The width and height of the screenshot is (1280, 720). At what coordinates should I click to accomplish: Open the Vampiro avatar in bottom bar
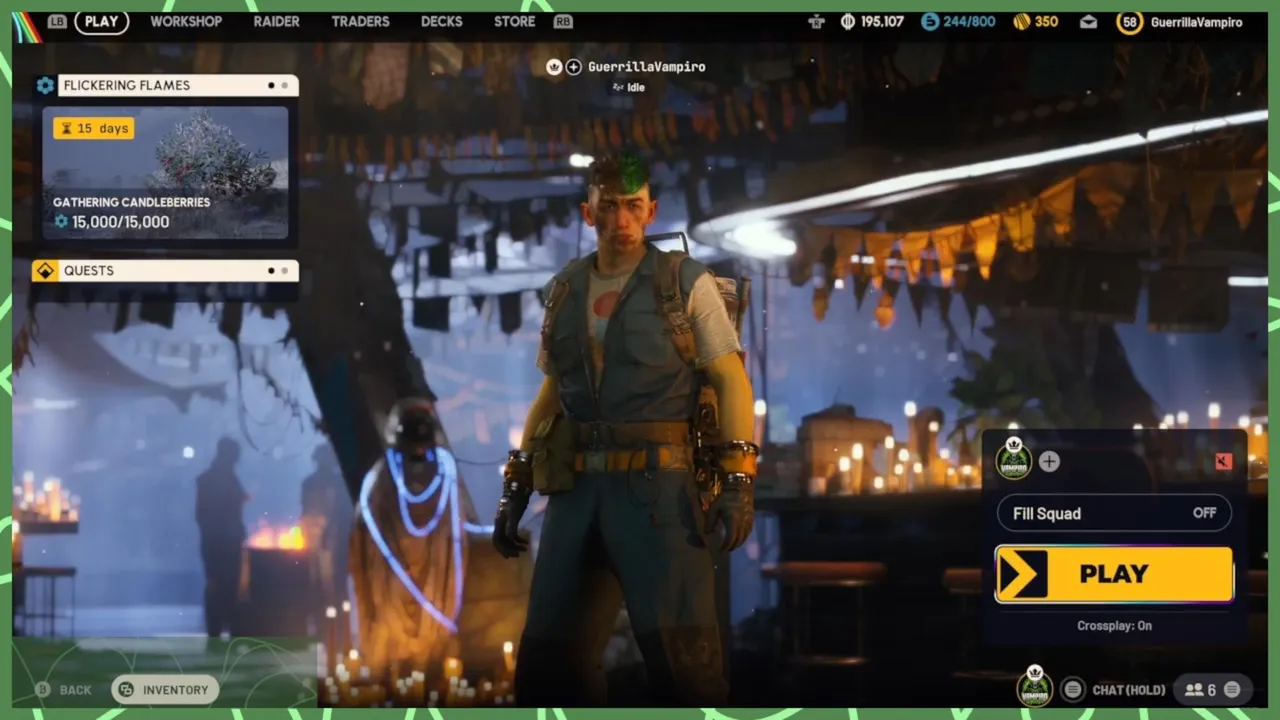point(1035,686)
